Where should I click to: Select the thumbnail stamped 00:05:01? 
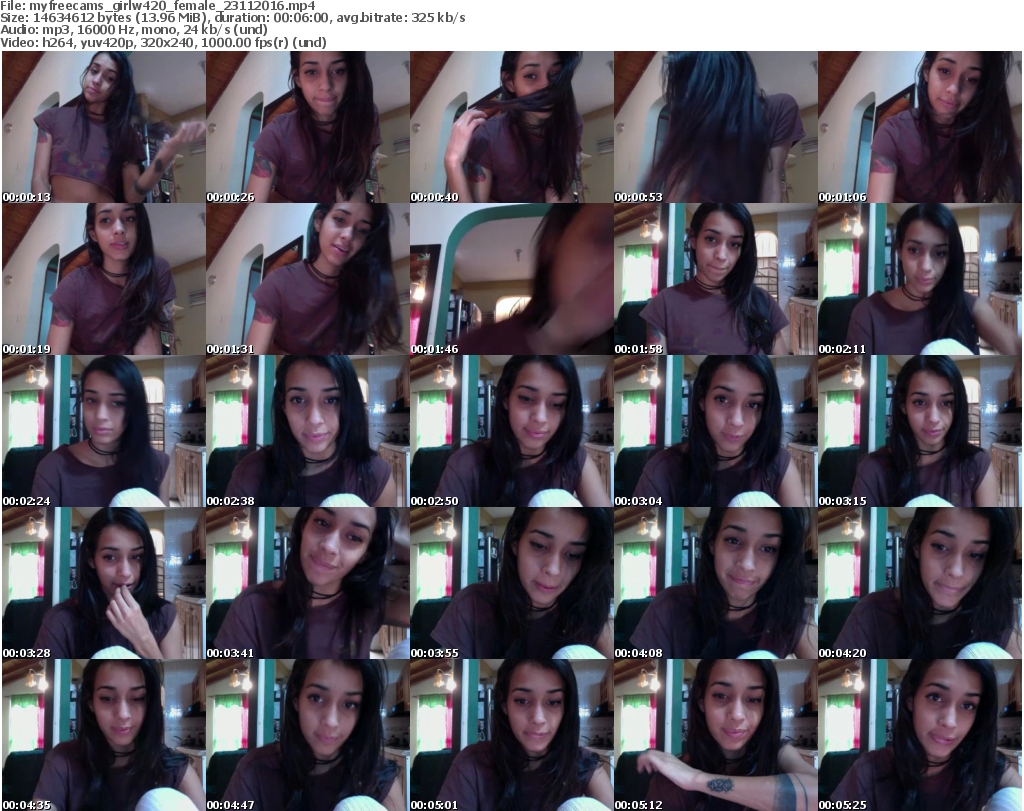512,735
